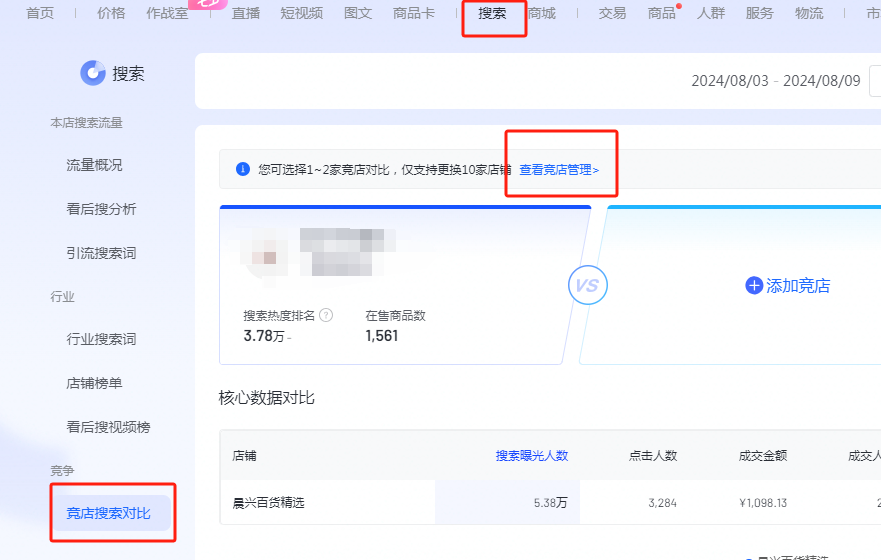
Task: Click the 竞争 sidebar group label
Action: 62,471
